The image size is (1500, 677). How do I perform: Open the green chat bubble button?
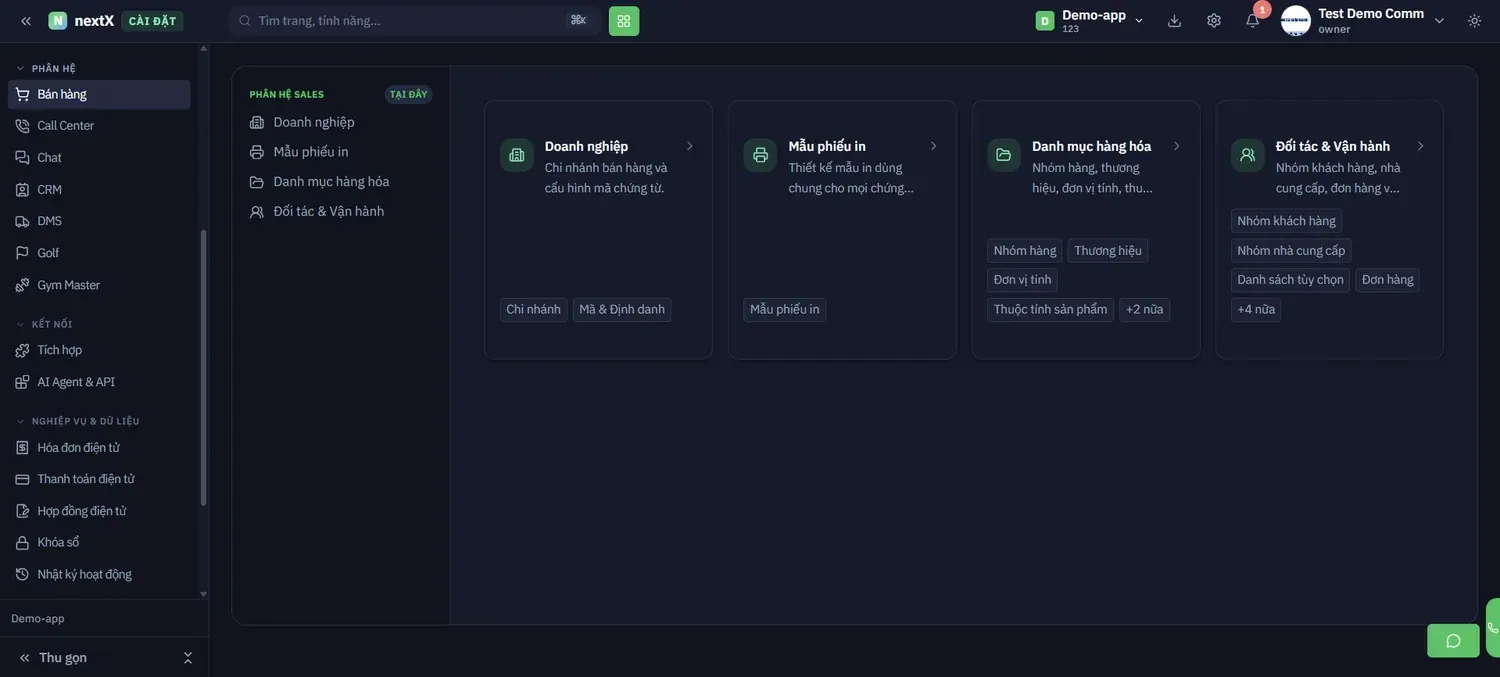[1453, 641]
